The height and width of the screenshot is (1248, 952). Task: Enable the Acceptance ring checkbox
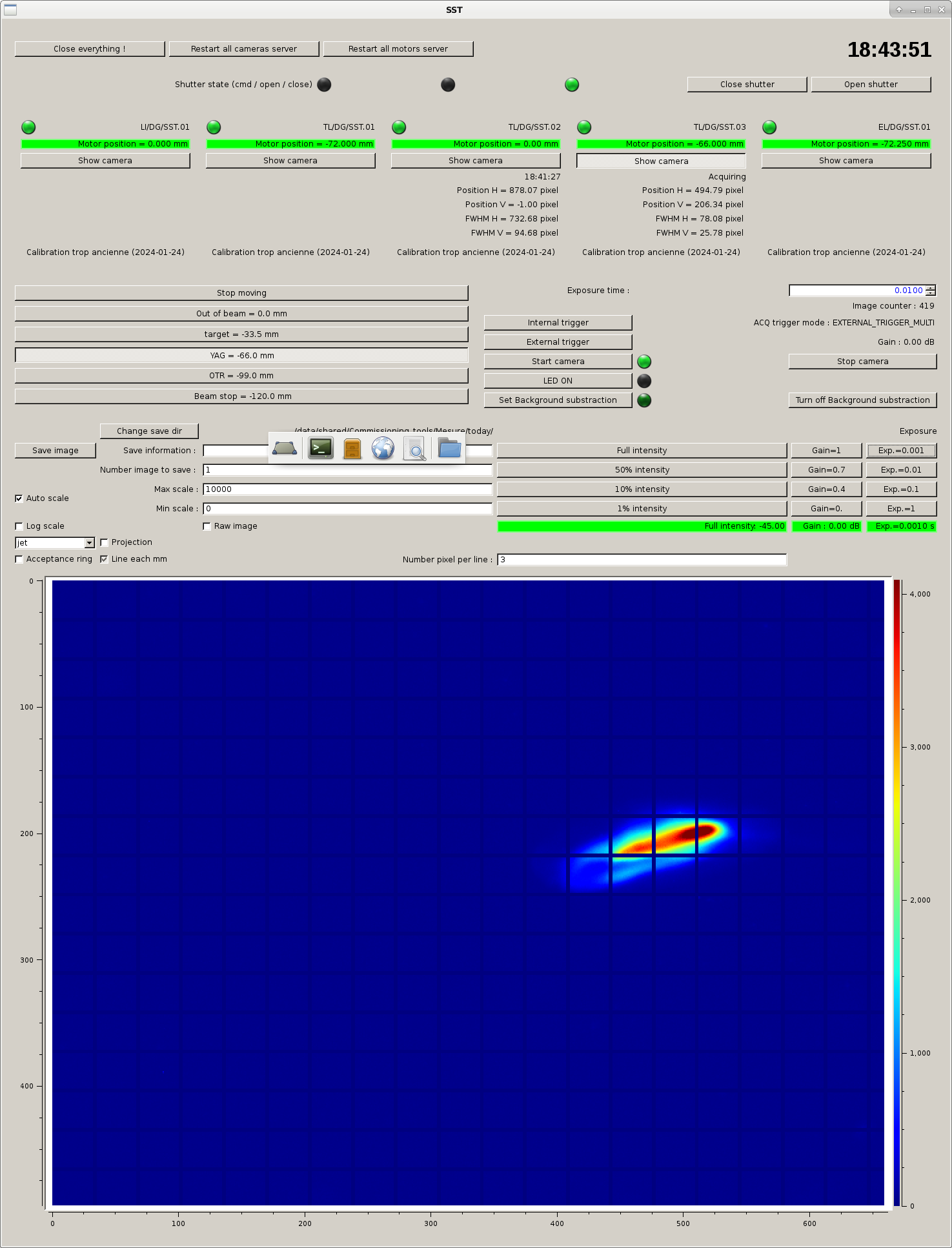tap(19, 559)
